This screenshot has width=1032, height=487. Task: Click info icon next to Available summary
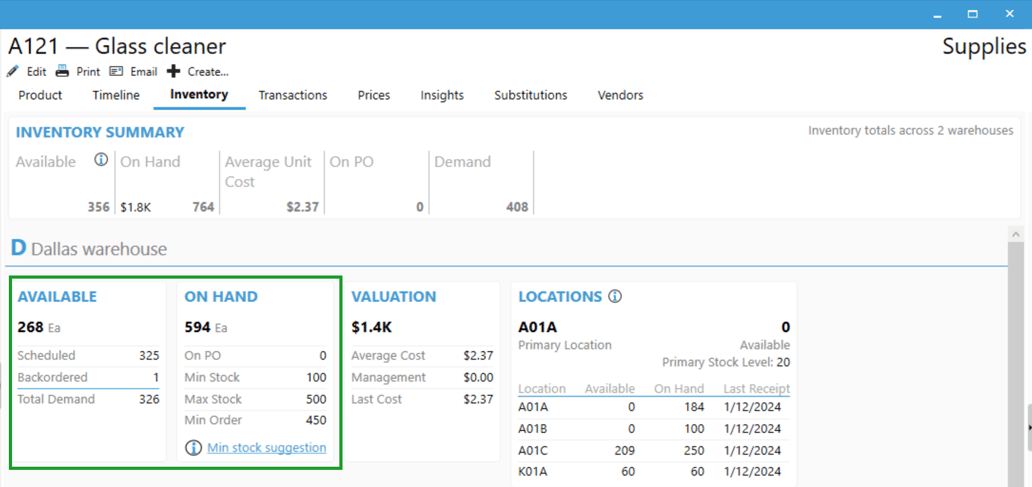tap(100, 160)
